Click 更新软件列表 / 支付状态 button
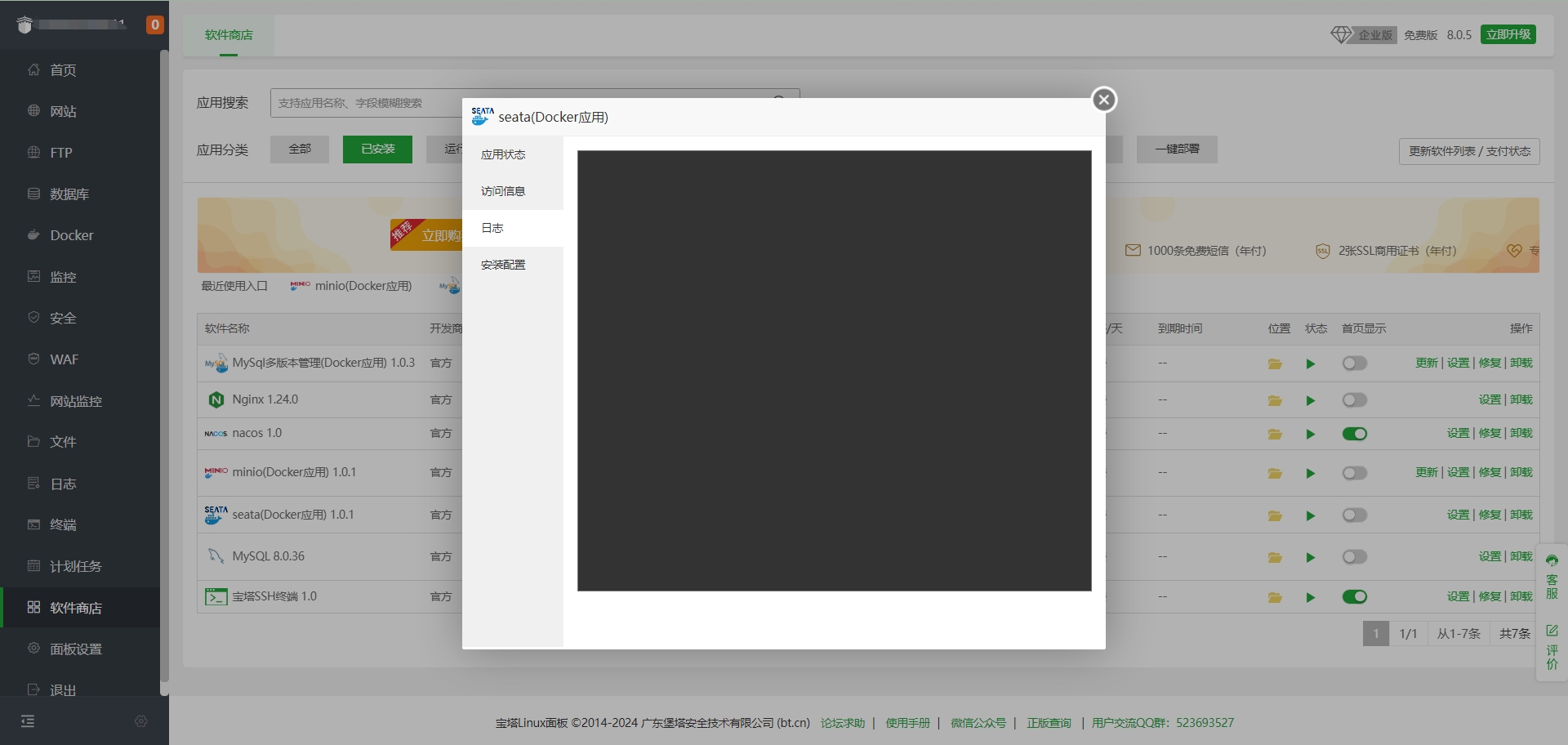 point(1469,151)
